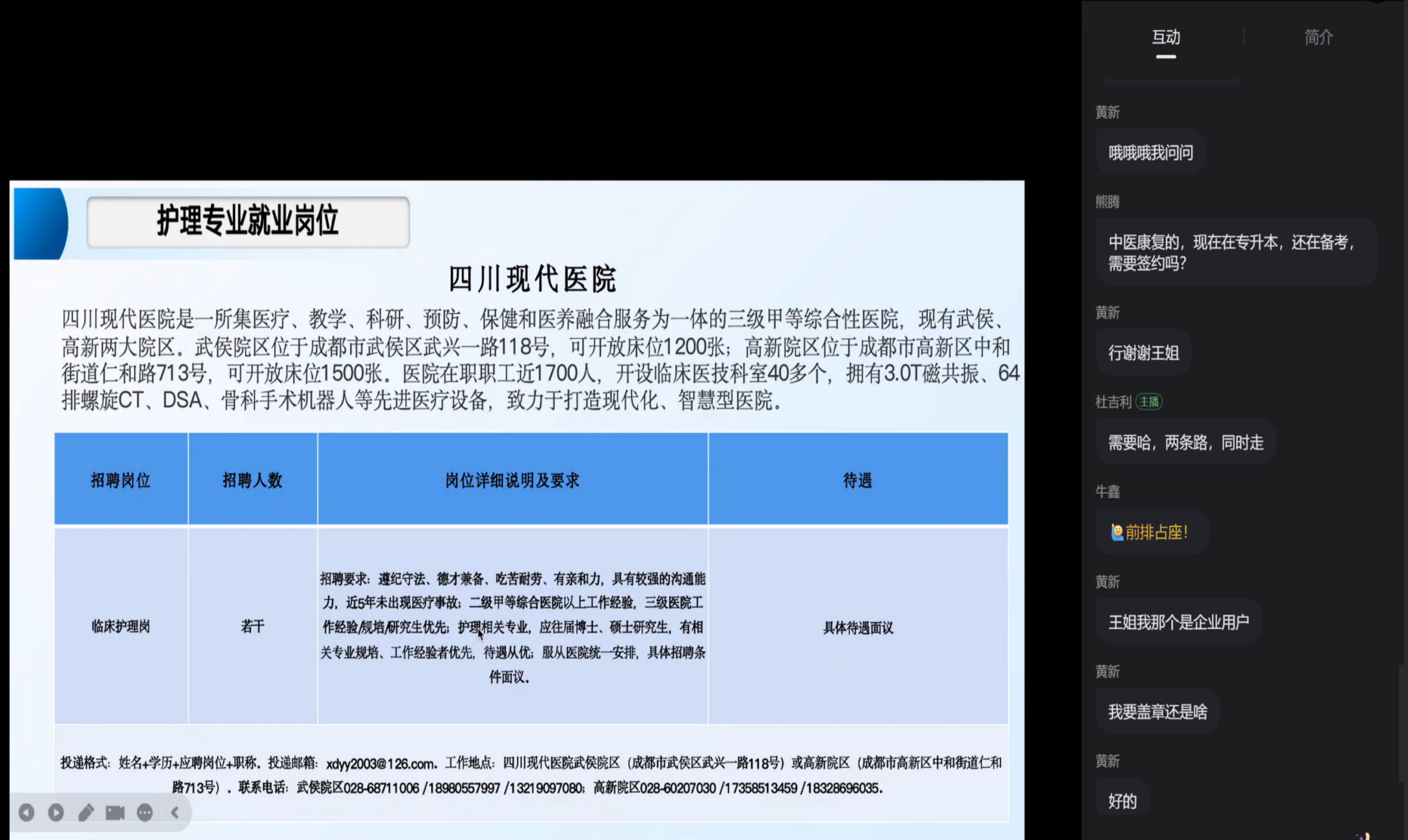Click the email xdyy2003@126.com on slide
This screenshot has width=1408, height=840.
click(x=380, y=764)
